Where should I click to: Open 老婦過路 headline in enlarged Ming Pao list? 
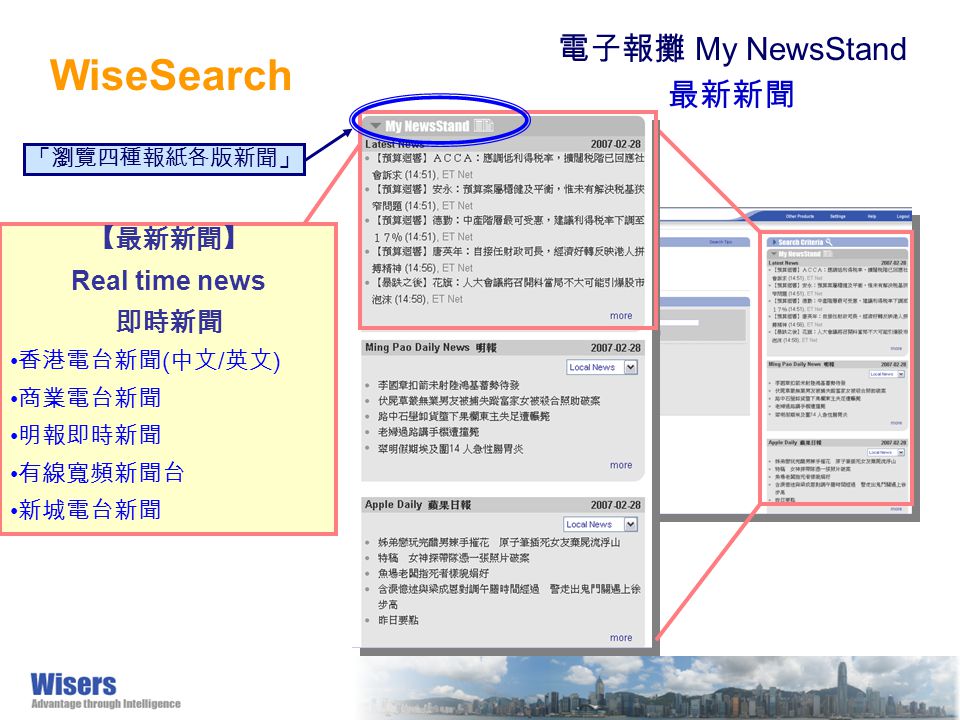[x=428, y=432]
